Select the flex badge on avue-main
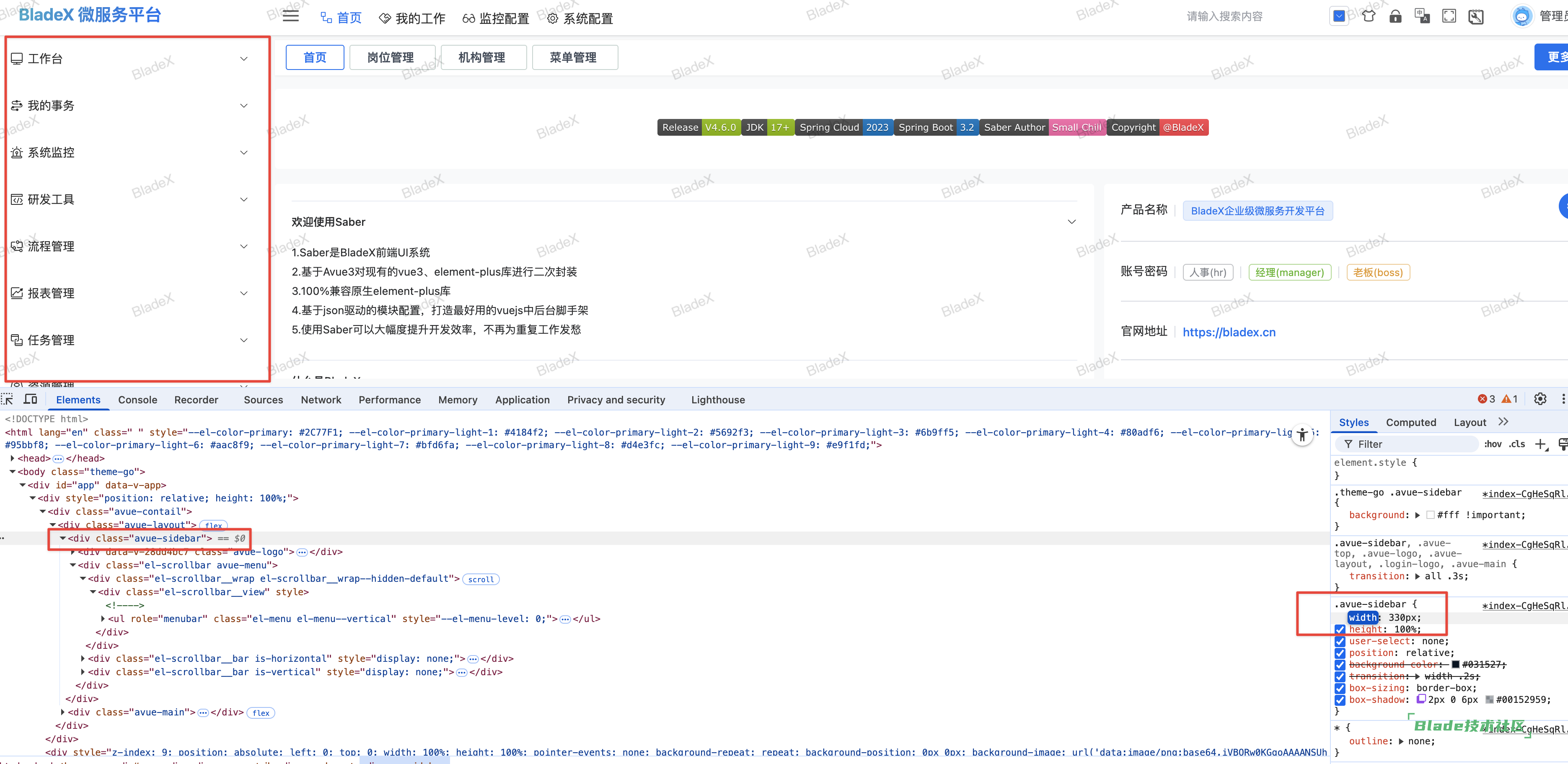 click(261, 712)
